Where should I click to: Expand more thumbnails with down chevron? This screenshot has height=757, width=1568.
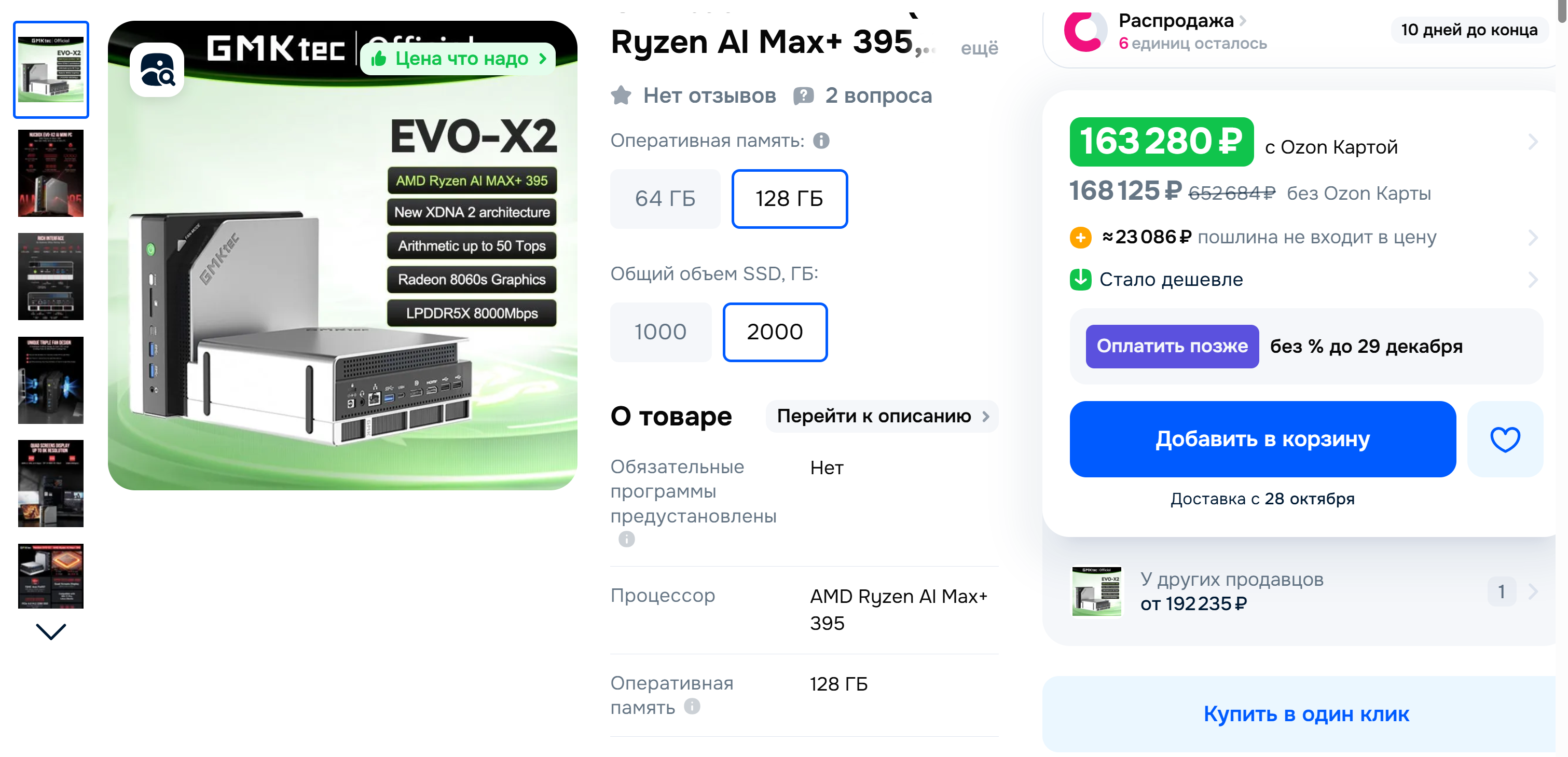[x=51, y=631]
